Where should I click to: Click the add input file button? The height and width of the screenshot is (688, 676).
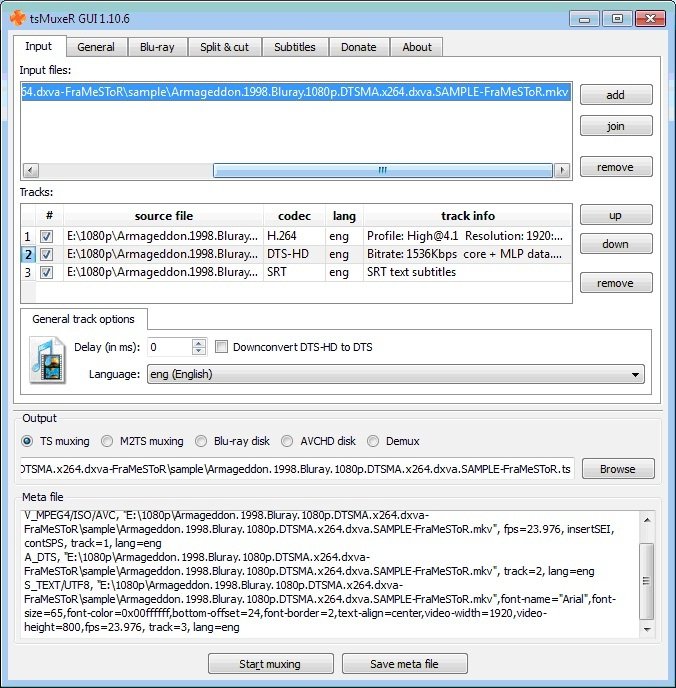(616, 95)
